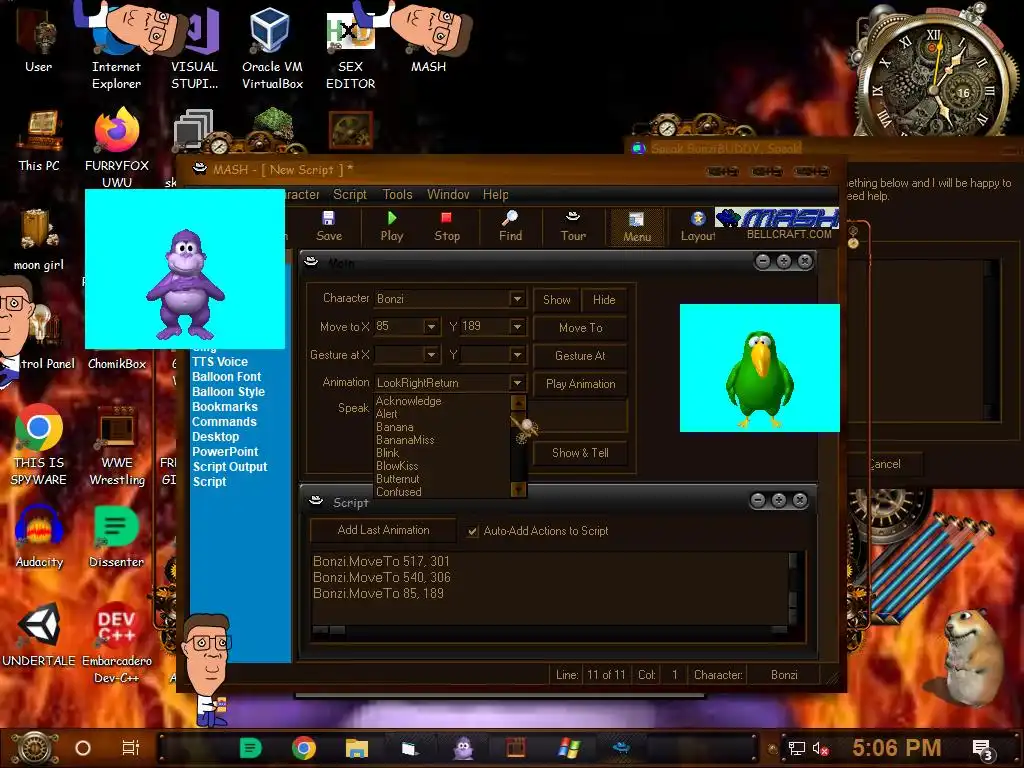Image resolution: width=1024 pixels, height=768 pixels.
Task: Expand the Gesture at X dropdown
Action: coord(431,355)
